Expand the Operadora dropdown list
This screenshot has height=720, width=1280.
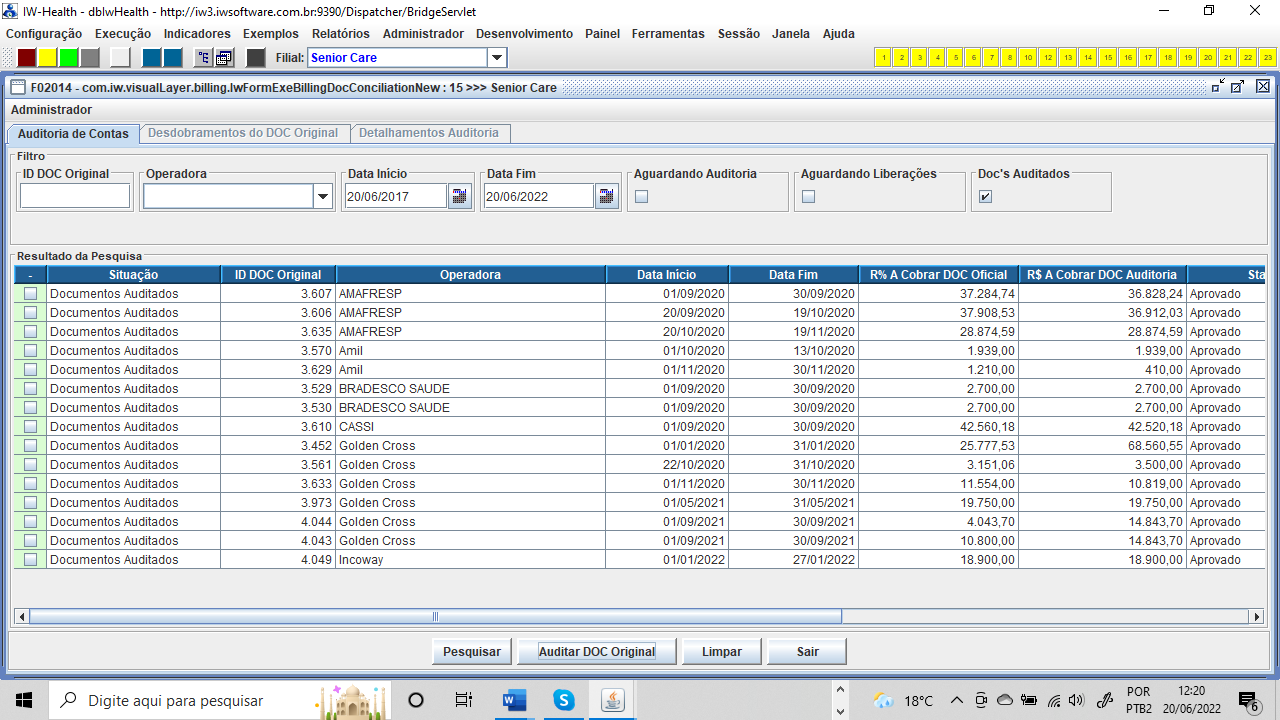[x=322, y=197]
